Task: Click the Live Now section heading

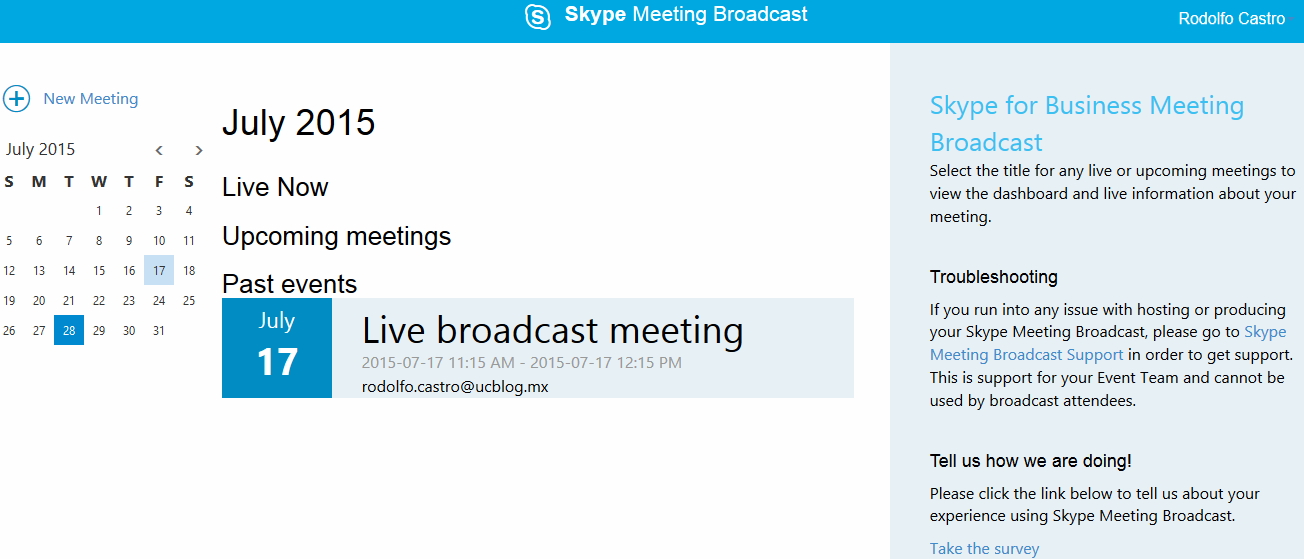Action: point(275,187)
